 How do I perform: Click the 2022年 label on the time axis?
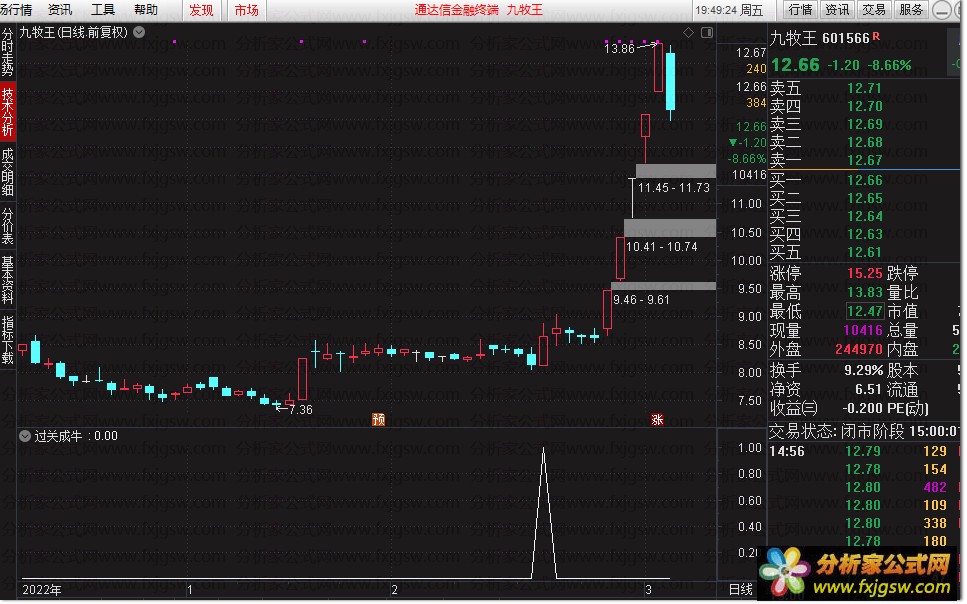pos(41,590)
